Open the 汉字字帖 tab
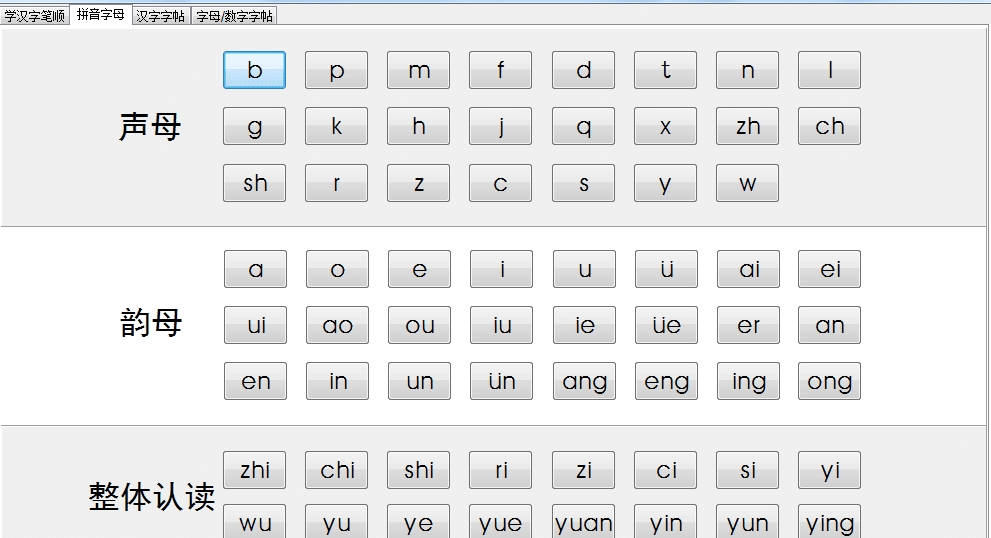The height and width of the screenshot is (538, 991). pos(161,16)
